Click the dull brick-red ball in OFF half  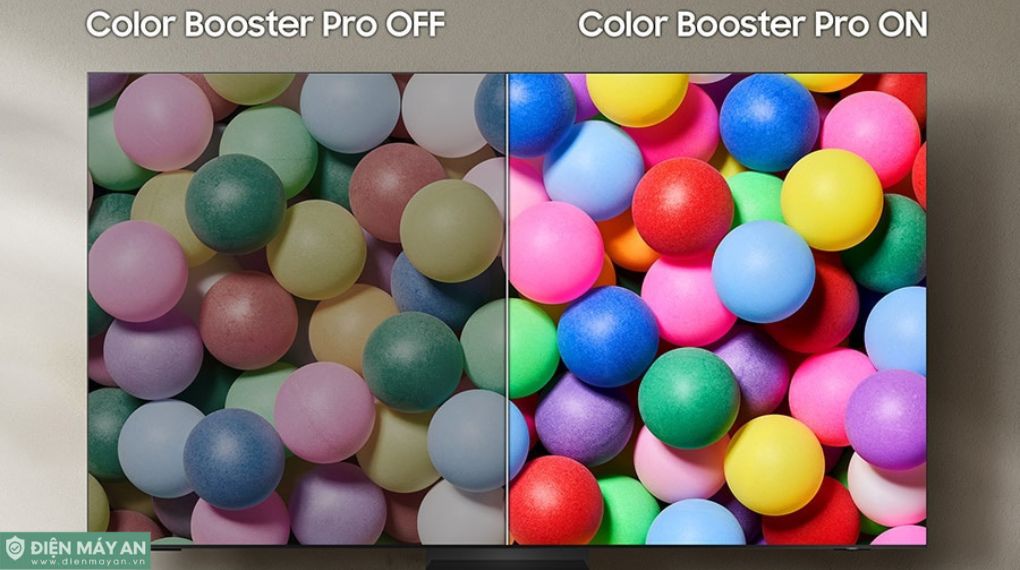248,321
